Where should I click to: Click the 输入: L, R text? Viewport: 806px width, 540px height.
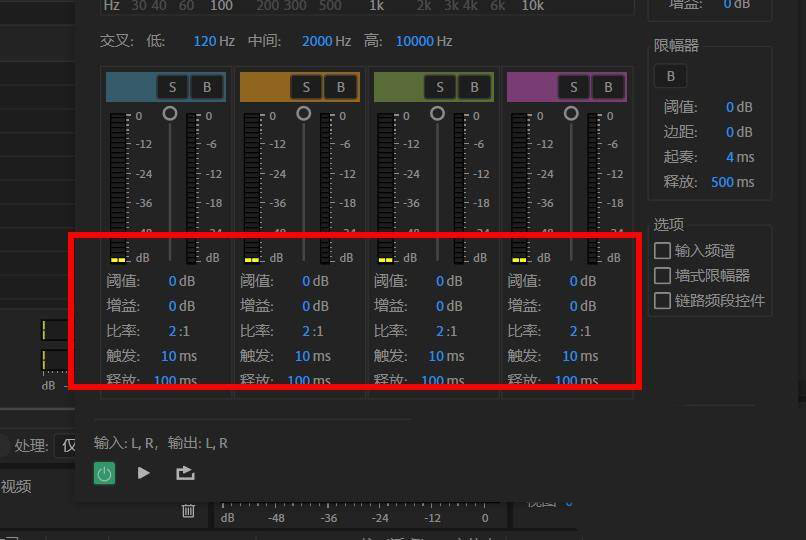(125, 443)
